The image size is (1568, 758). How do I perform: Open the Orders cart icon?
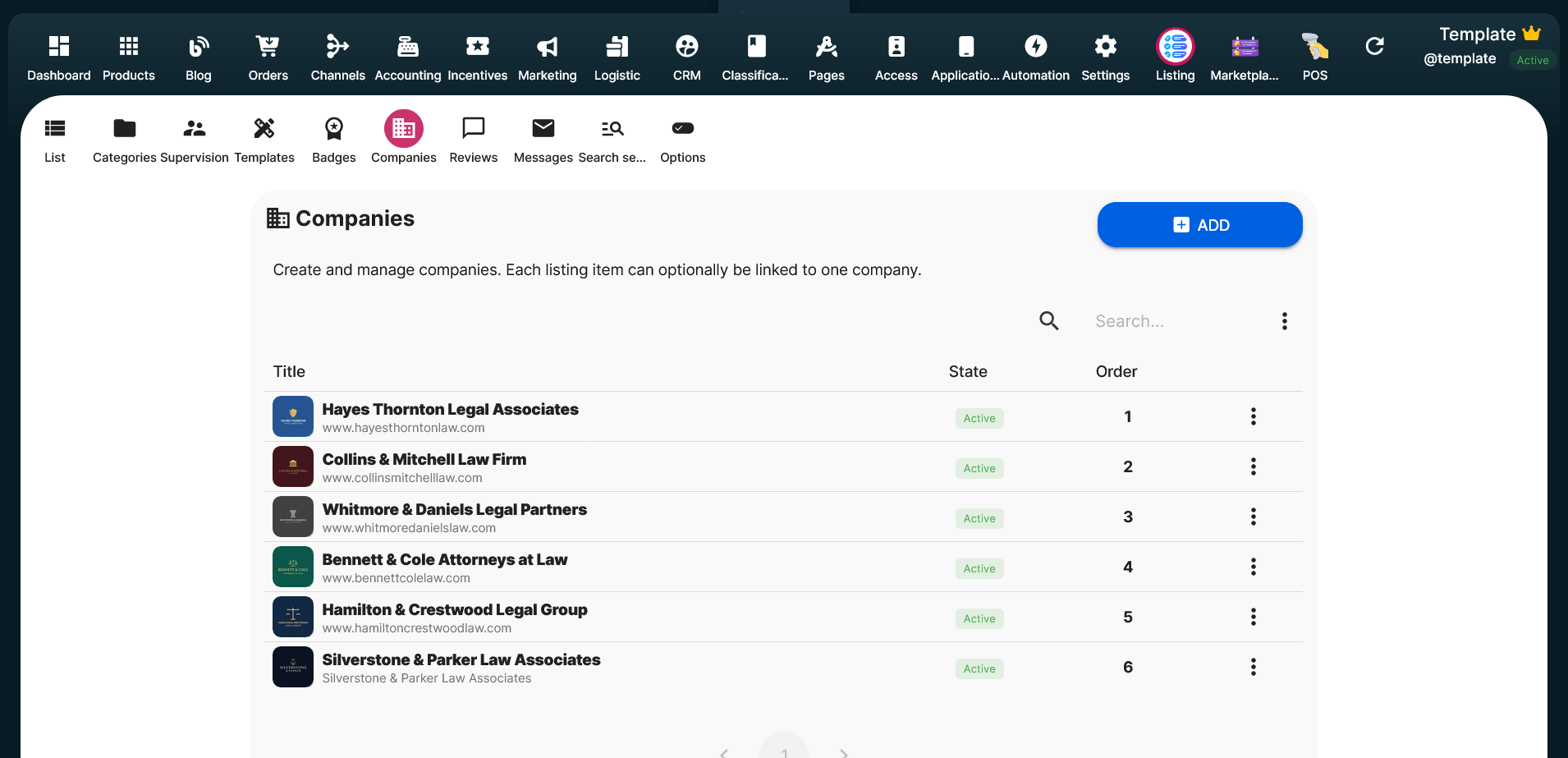[268, 46]
